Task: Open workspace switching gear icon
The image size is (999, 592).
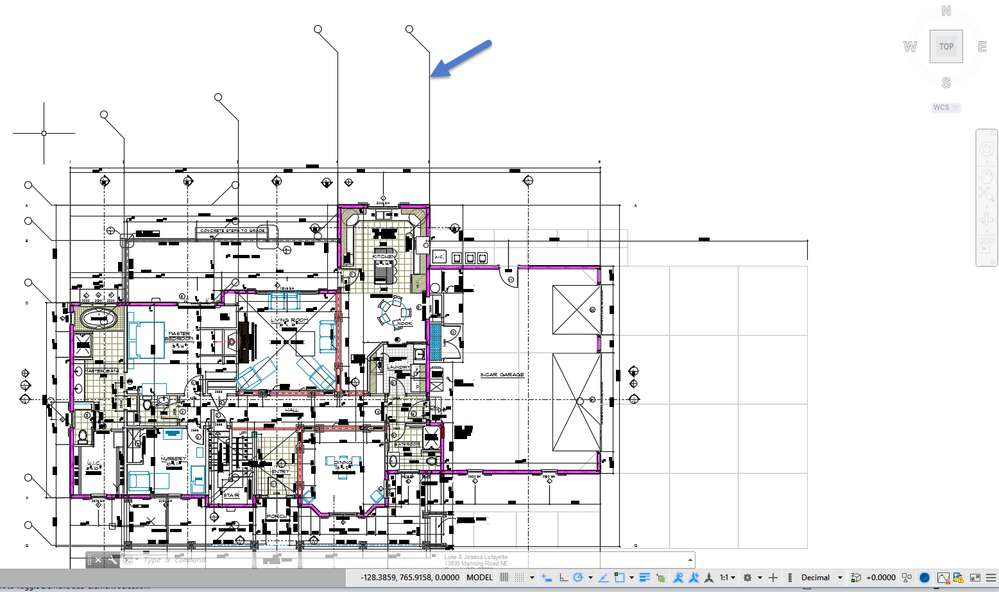Action: coord(747,577)
